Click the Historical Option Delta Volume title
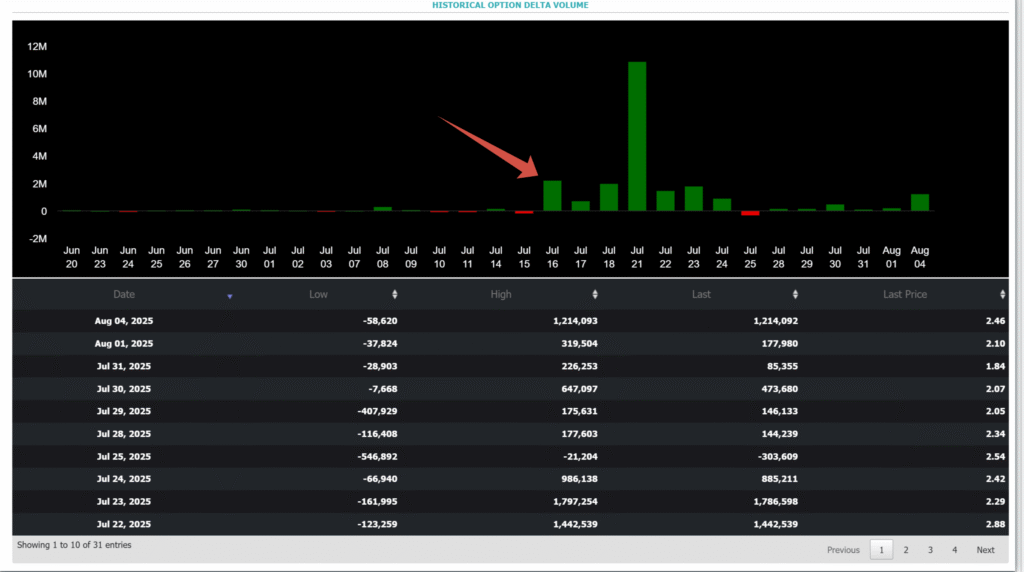This screenshot has width=1024, height=572. click(510, 5)
